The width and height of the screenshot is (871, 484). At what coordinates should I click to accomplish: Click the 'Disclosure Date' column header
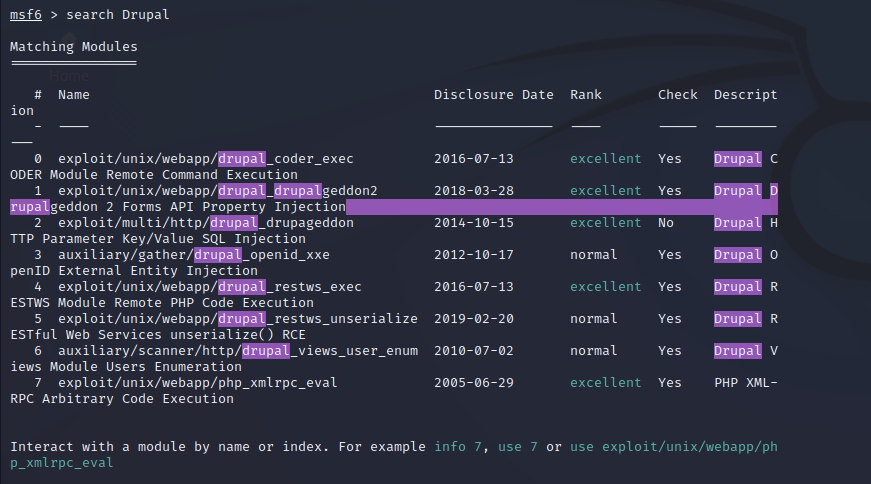pos(494,95)
